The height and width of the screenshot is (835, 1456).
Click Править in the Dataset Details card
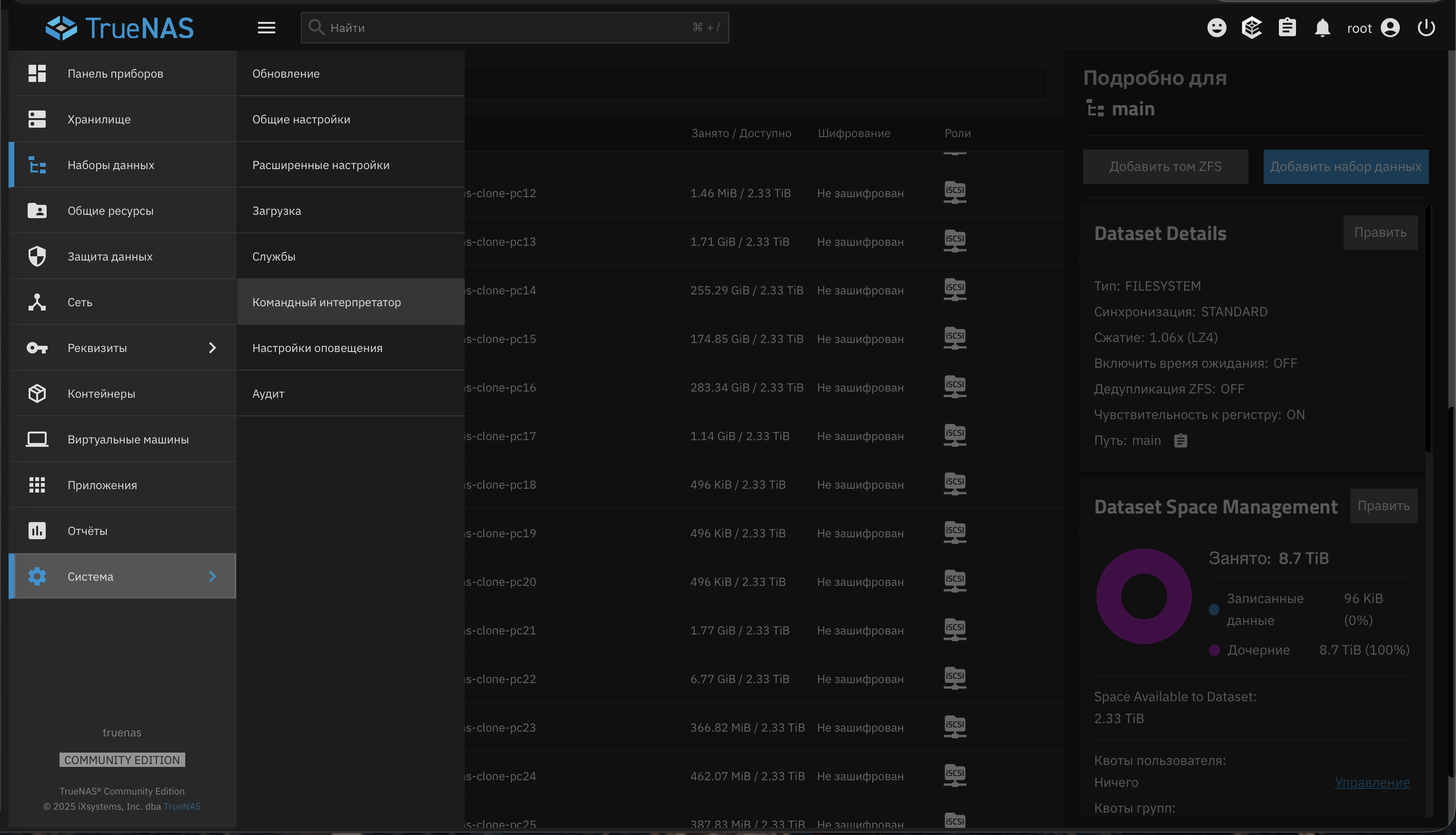(1380, 232)
